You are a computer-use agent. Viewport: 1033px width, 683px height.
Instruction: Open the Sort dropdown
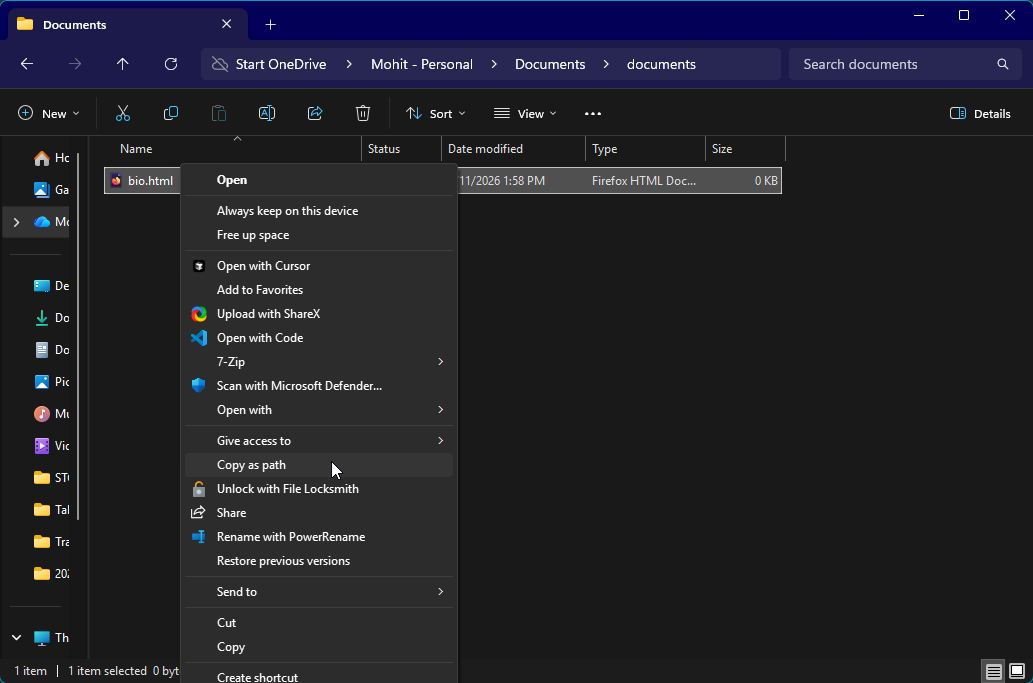click(436, 113)
